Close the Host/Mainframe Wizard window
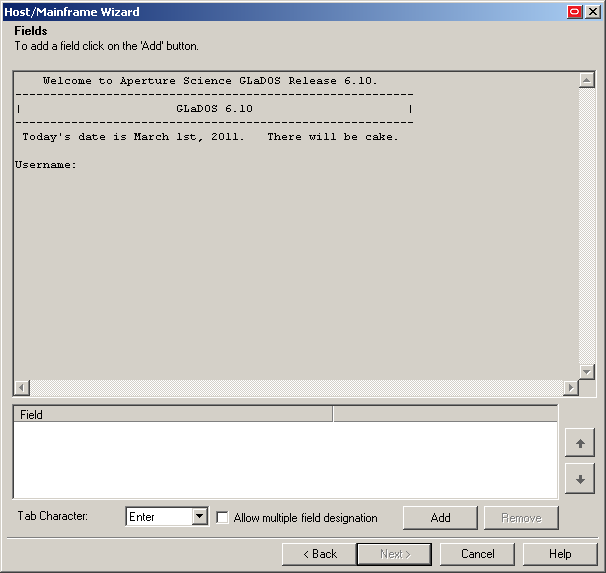Screen dimensions: 606x573 tap(592, 12)
